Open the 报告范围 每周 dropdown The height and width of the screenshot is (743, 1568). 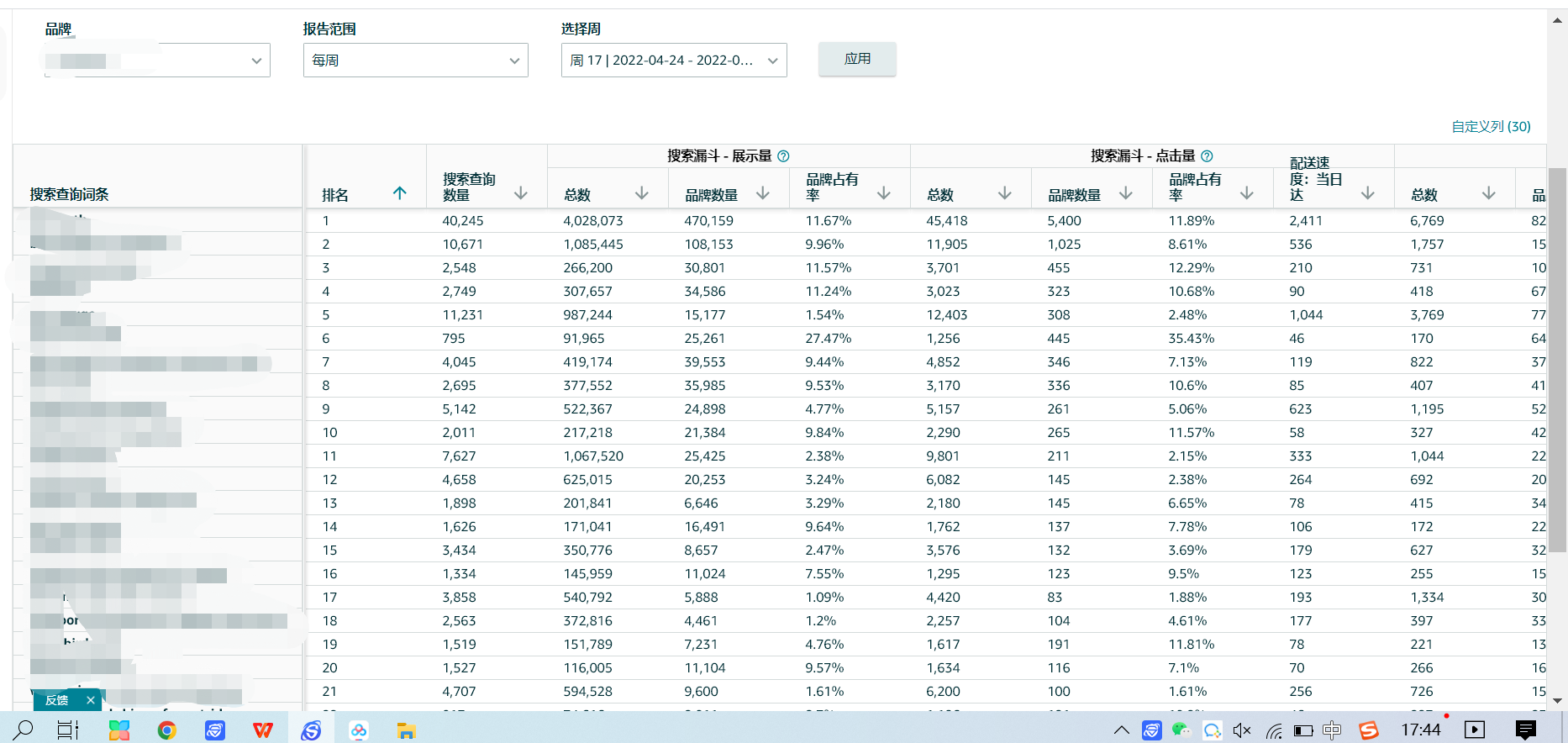pos(416,61)
